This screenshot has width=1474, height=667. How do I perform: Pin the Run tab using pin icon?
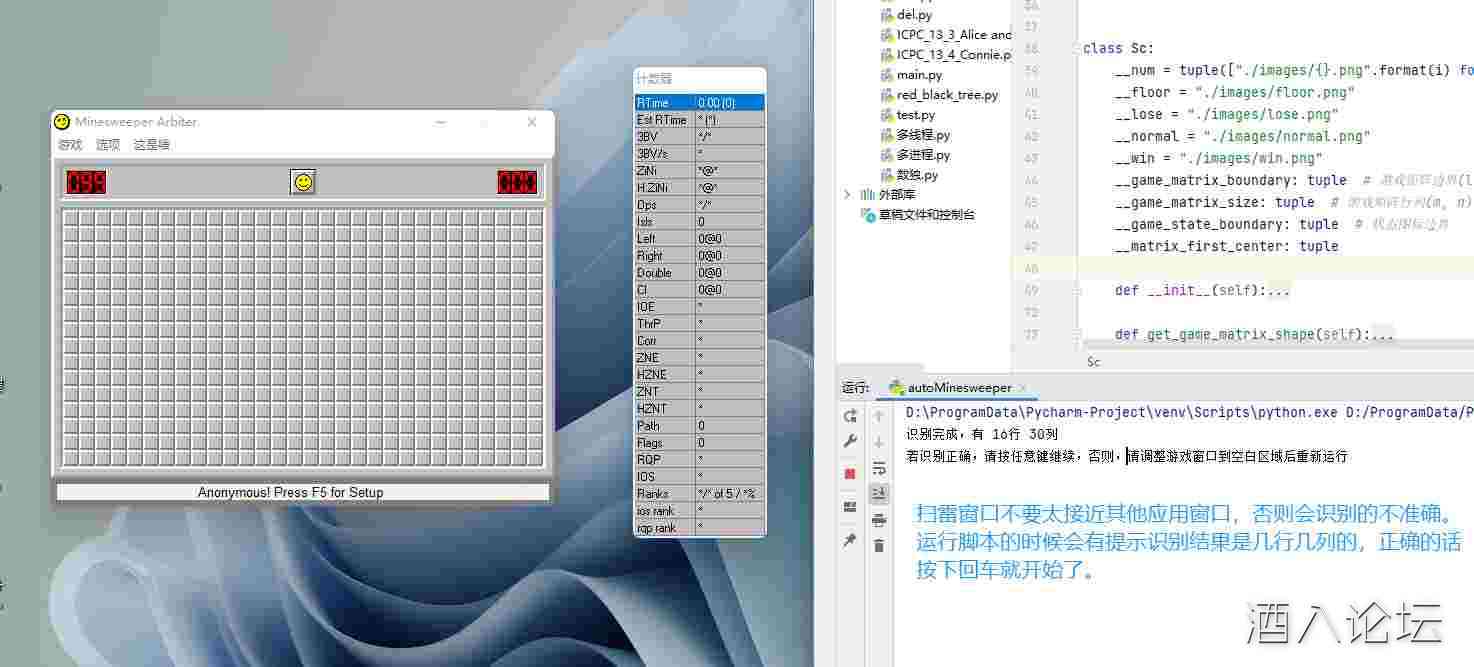click(x=850, y=540)
